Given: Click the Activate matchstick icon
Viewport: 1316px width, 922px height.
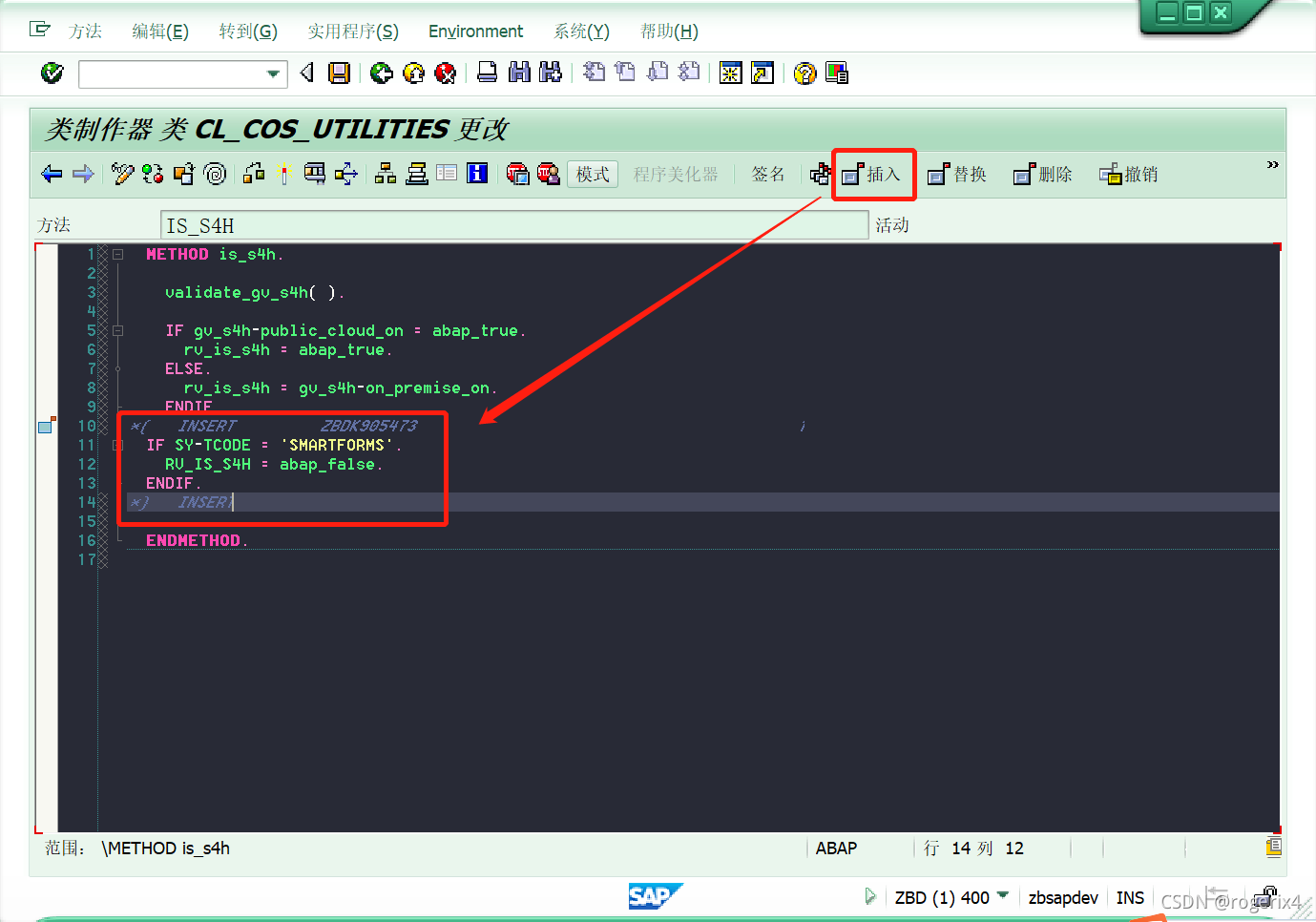Looking at the screenshot, I should click(283, 174).
